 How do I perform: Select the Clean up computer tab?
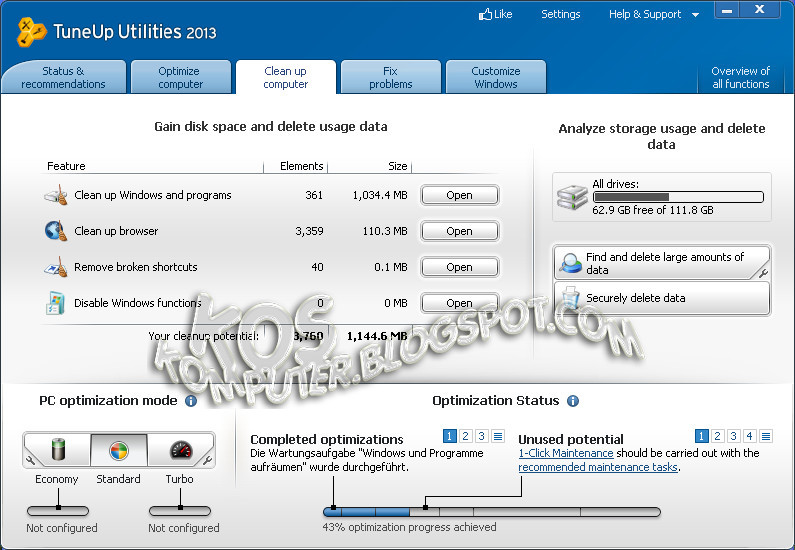point(285,77)
